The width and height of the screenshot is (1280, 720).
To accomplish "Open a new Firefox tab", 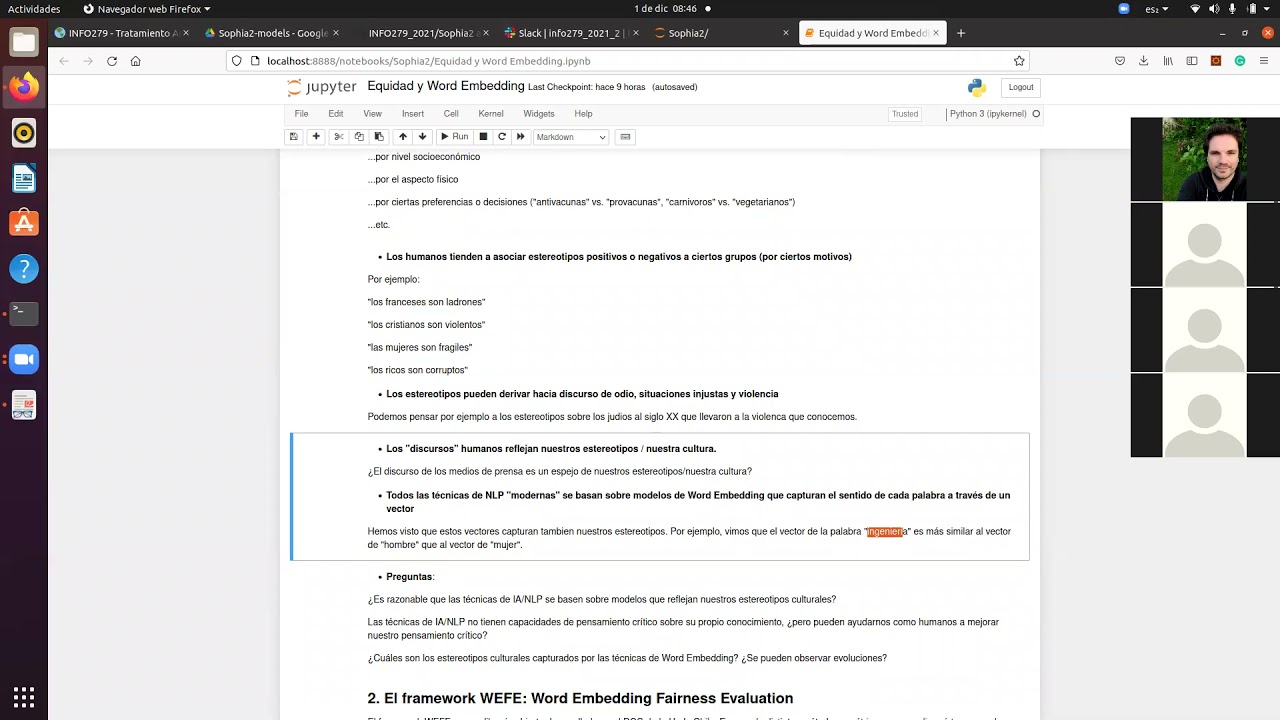I will point(961,33).
